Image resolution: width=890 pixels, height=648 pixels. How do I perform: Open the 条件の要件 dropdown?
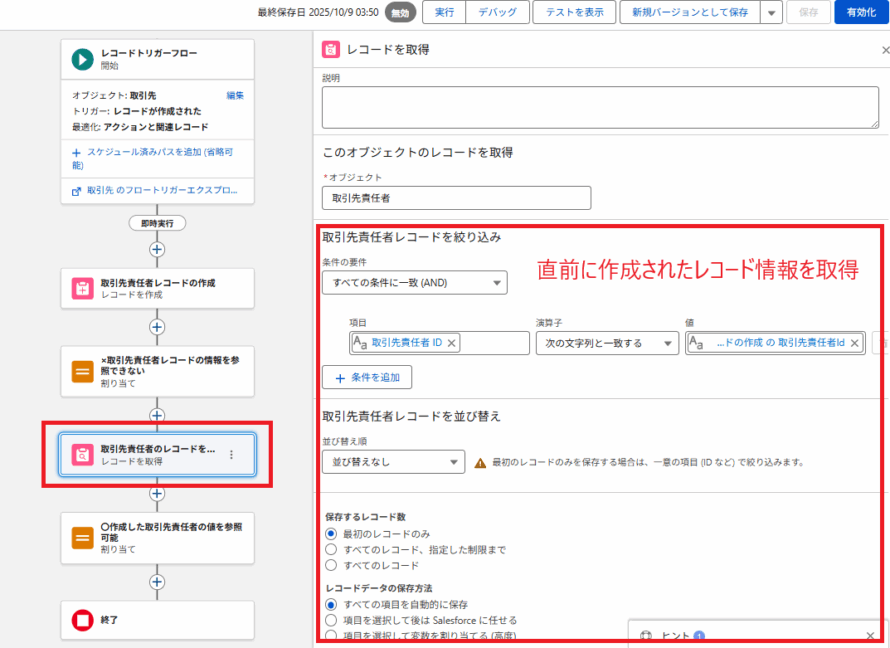tap(414, 283)
